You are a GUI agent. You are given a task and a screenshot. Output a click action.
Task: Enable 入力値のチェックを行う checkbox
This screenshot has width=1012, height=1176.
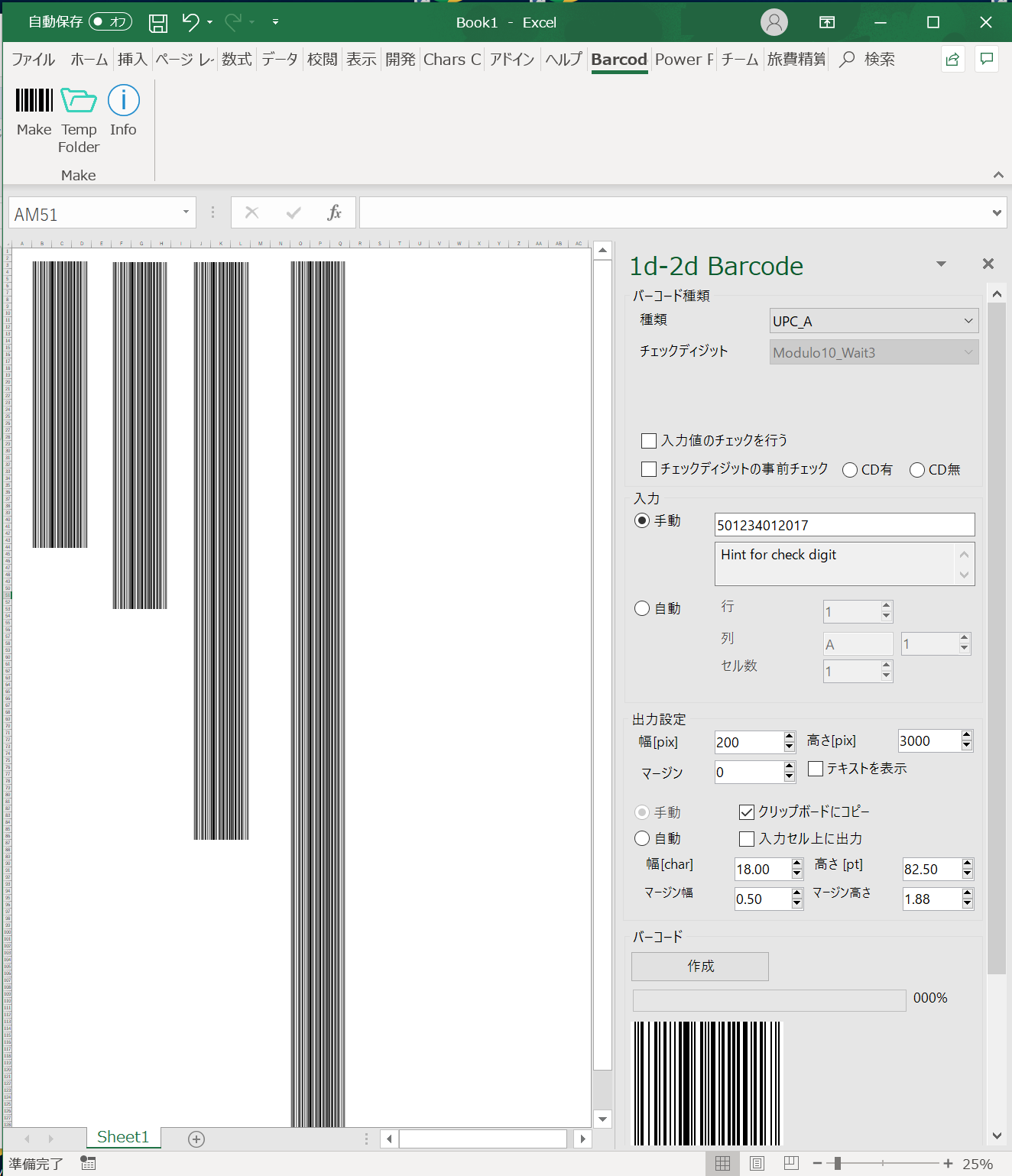(x=649, y=441)
